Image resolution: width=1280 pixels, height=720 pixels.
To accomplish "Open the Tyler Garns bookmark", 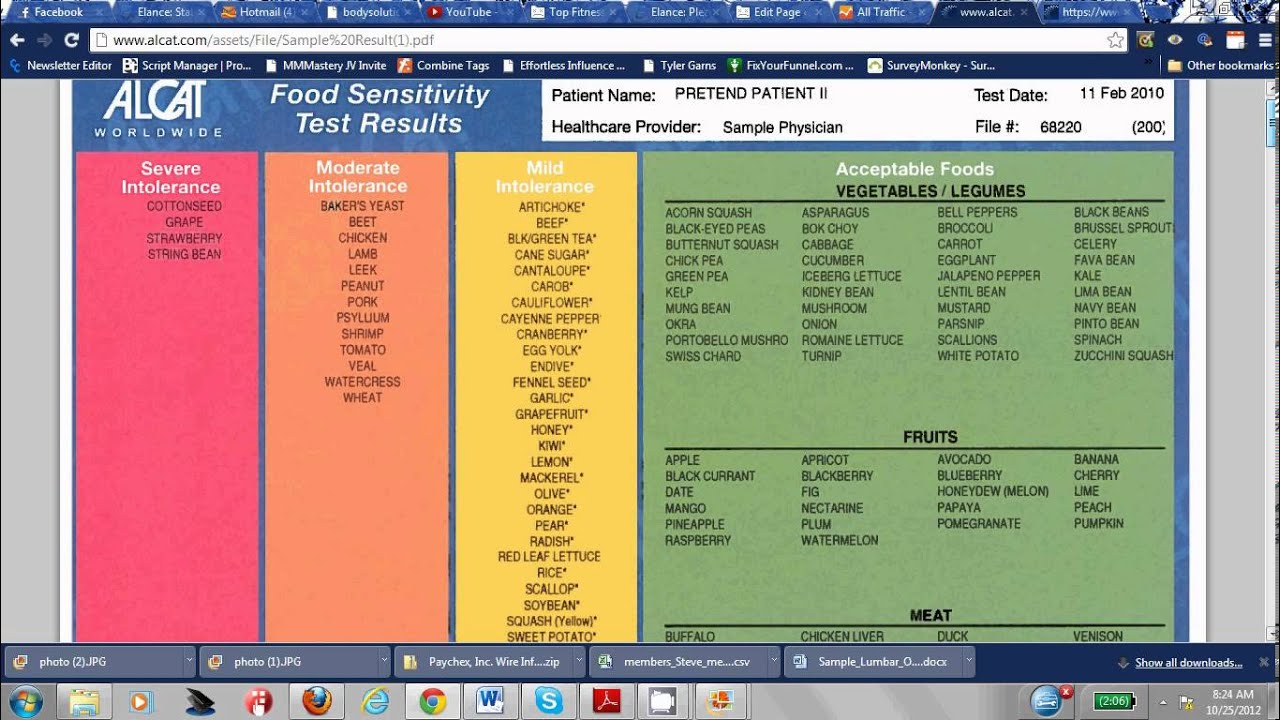I will point(678,66).
